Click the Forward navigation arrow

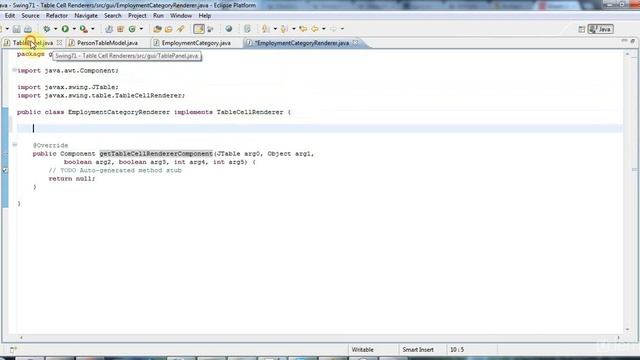333,29
